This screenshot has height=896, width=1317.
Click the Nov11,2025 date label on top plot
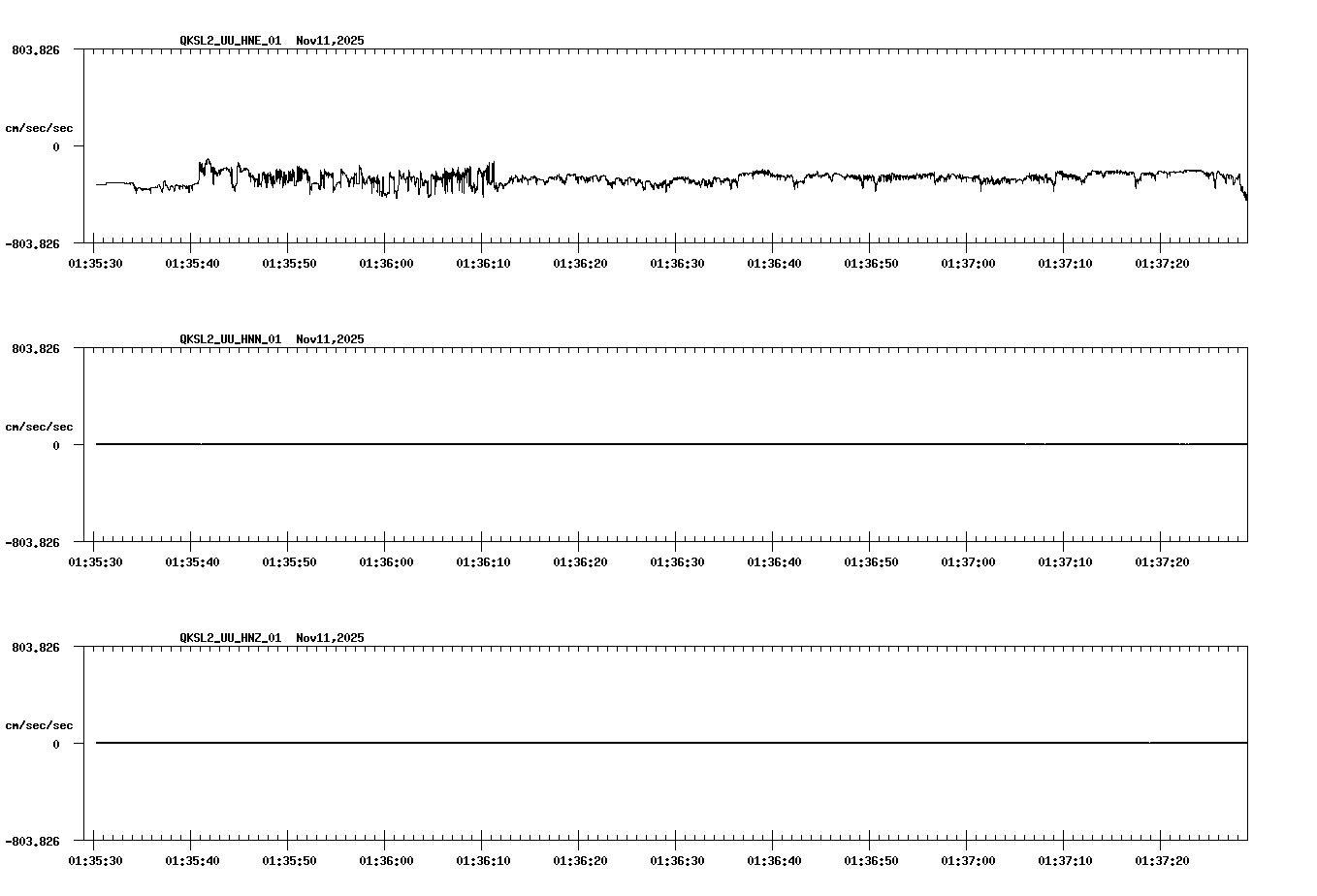point(330,41)
